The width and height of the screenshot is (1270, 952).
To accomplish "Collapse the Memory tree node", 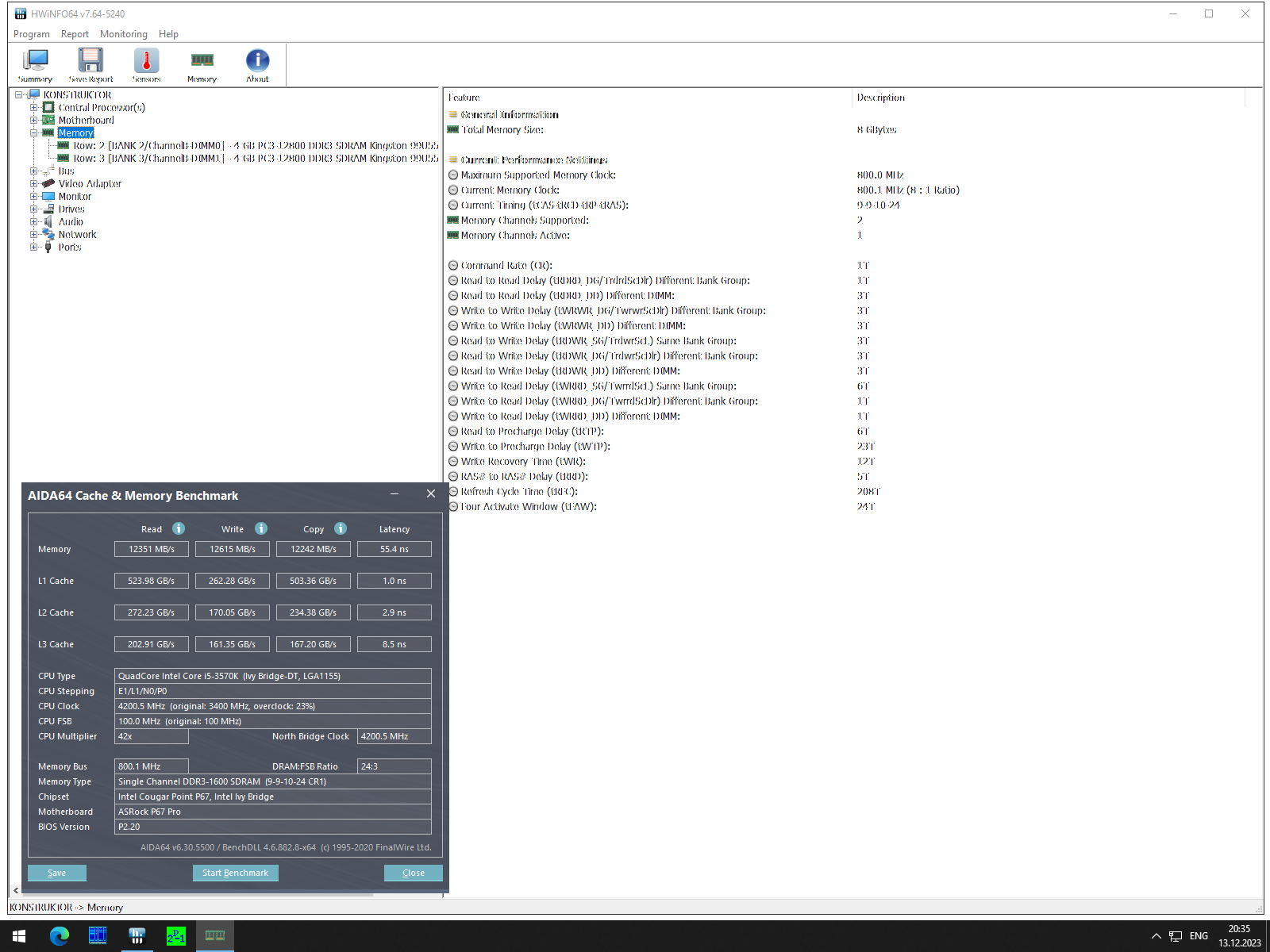I will (x=33, y=133).
